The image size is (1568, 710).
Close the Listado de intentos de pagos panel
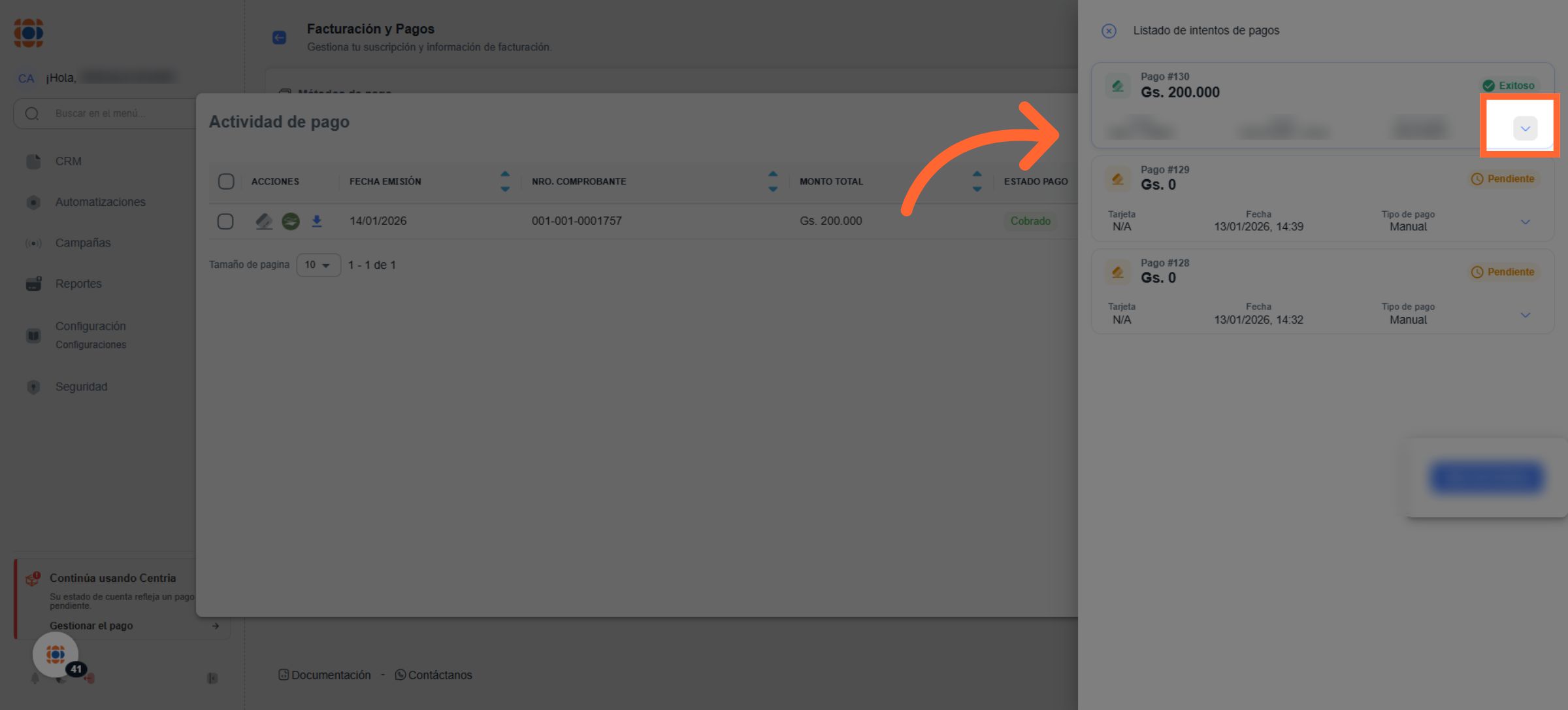click(x=1109, y=31)
